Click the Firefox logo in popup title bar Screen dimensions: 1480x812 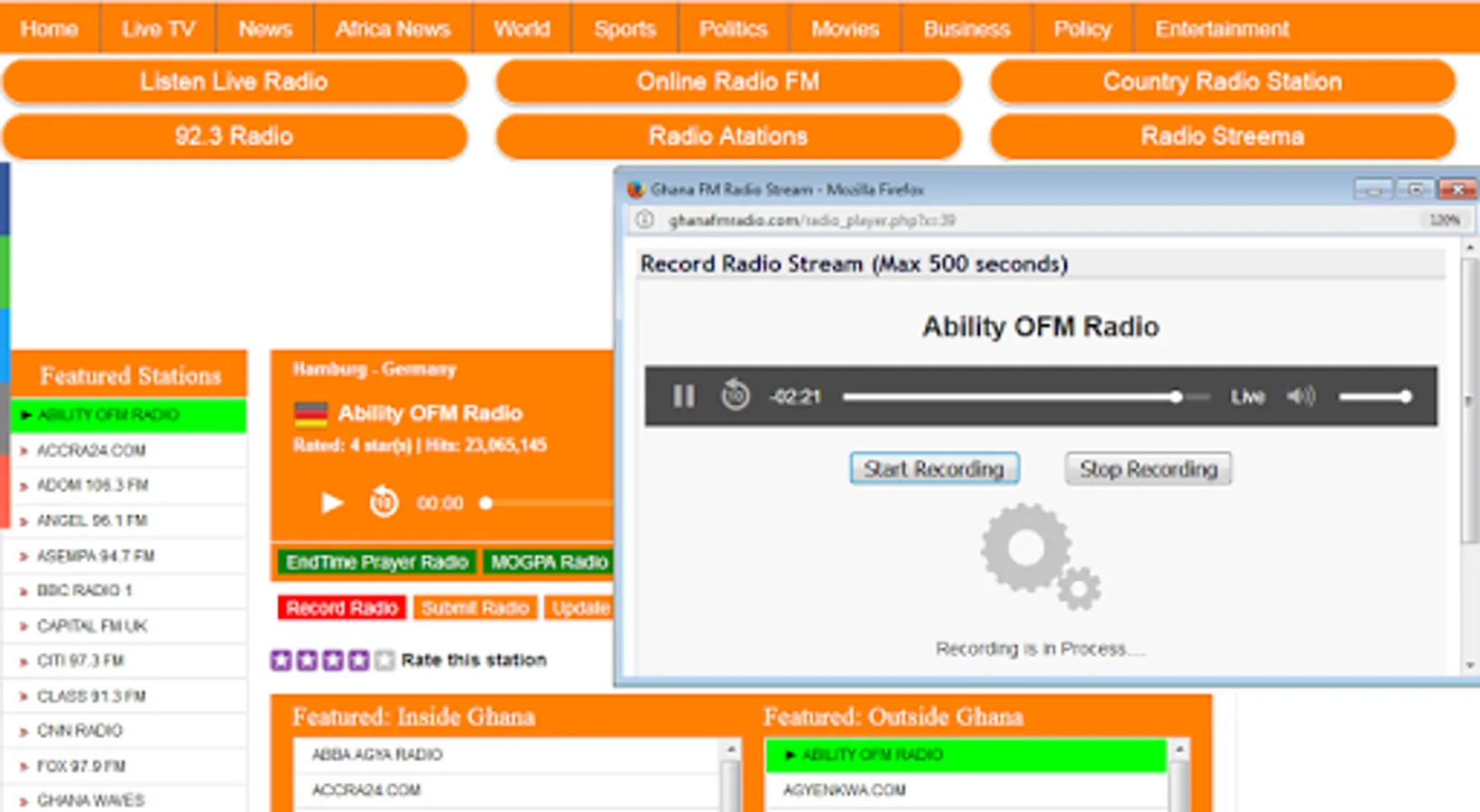(x=635, y=189)
